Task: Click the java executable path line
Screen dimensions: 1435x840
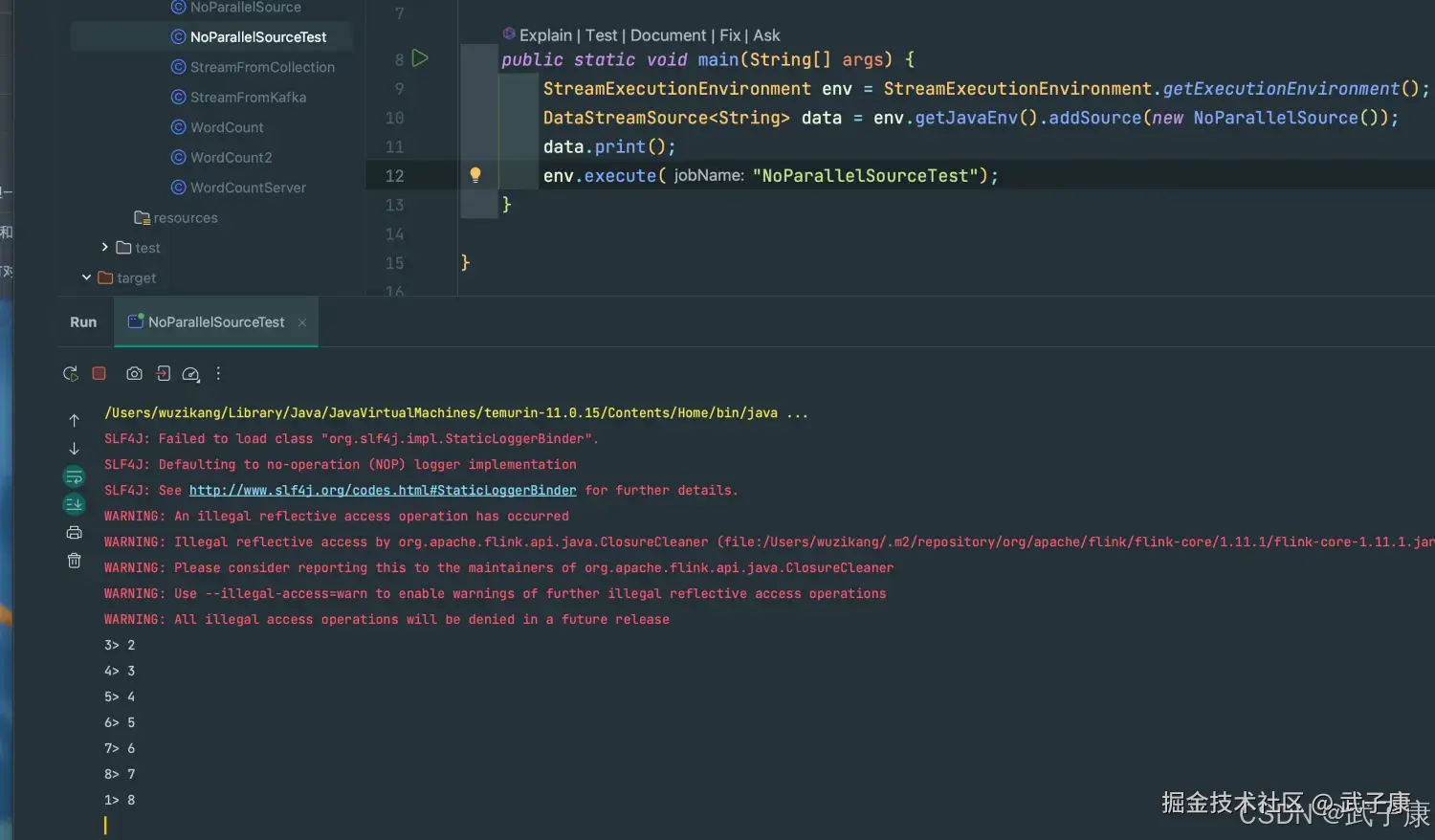Action: (x=456, y=412)
